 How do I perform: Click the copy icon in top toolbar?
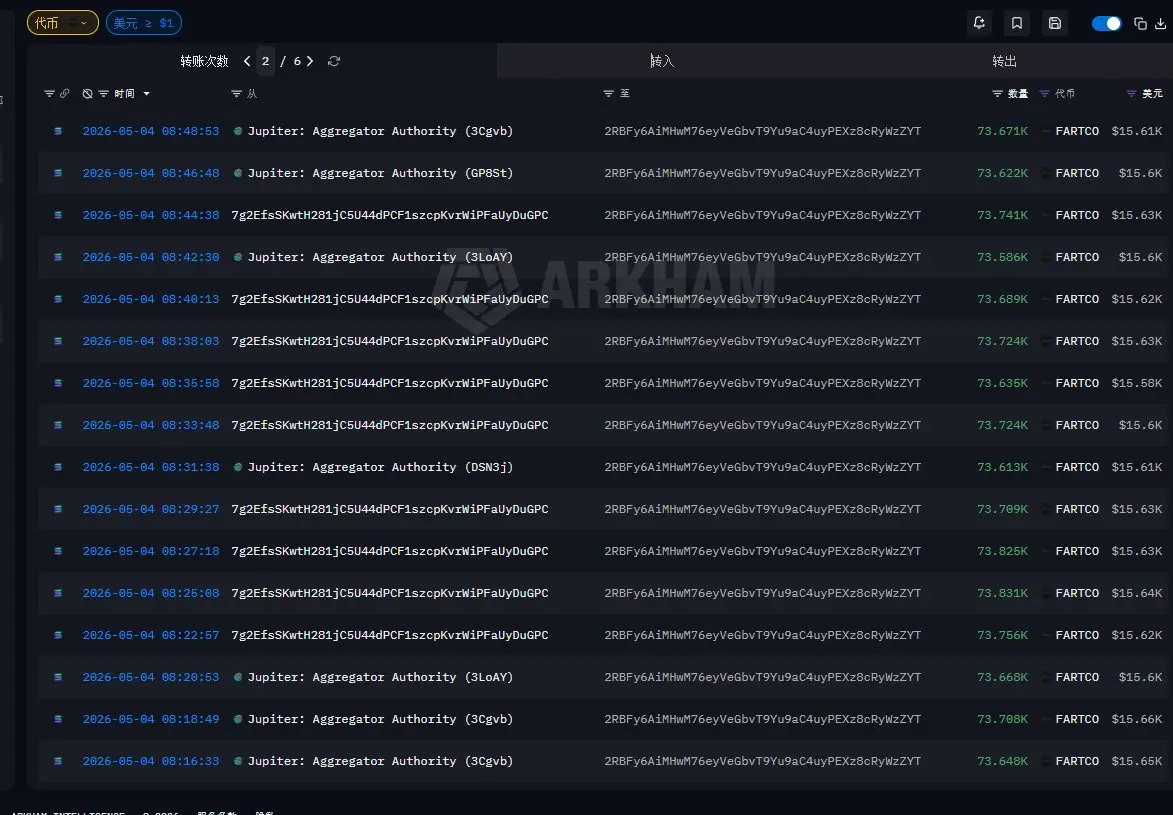click(x=1140, y=23)
